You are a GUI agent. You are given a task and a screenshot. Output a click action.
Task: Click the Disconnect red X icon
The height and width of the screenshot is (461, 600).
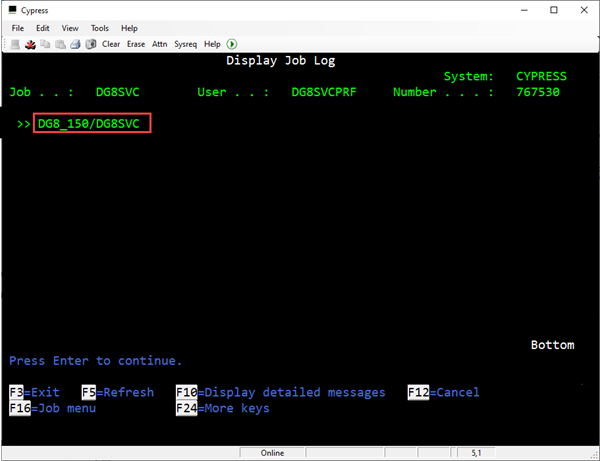tap(30, 44)
